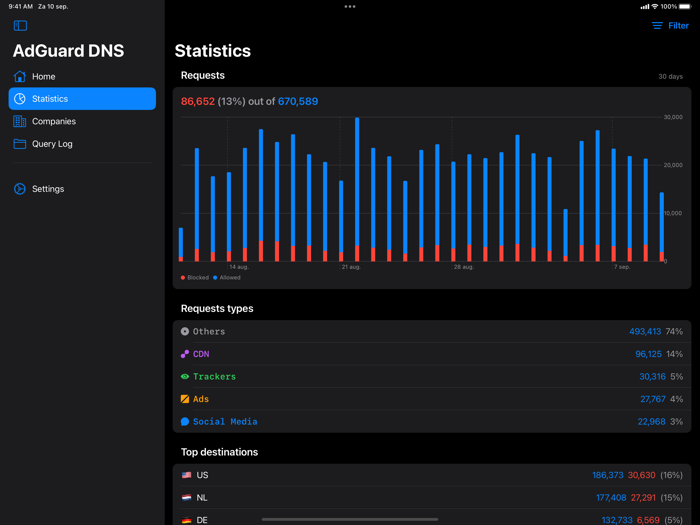The width and height of the screenshot is (700, 525).
Task: Open the Trackers request type row
Action: (432, 376)
